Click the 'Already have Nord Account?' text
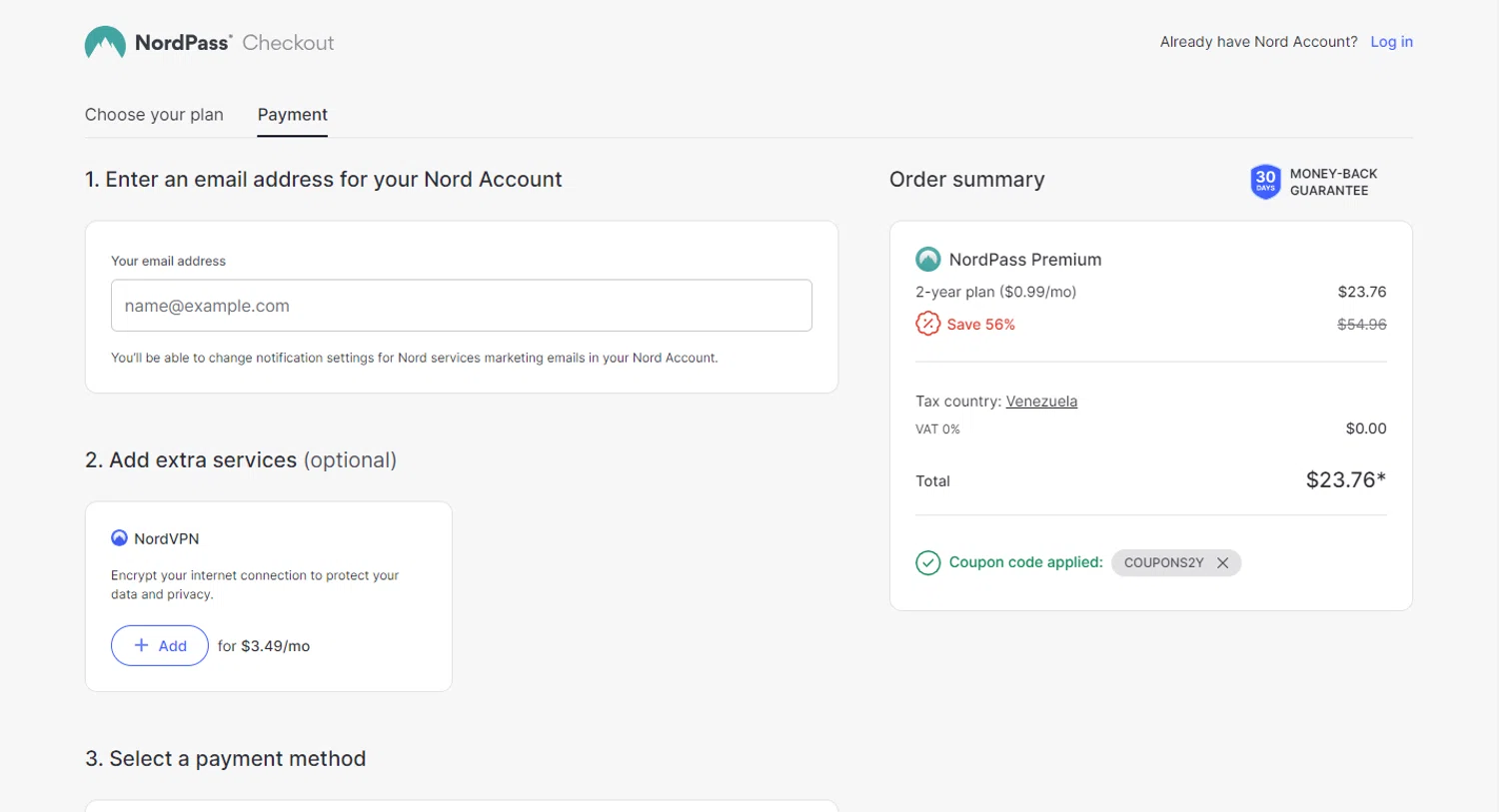This screenshot has height=812, width=1499. [1259, 42]
